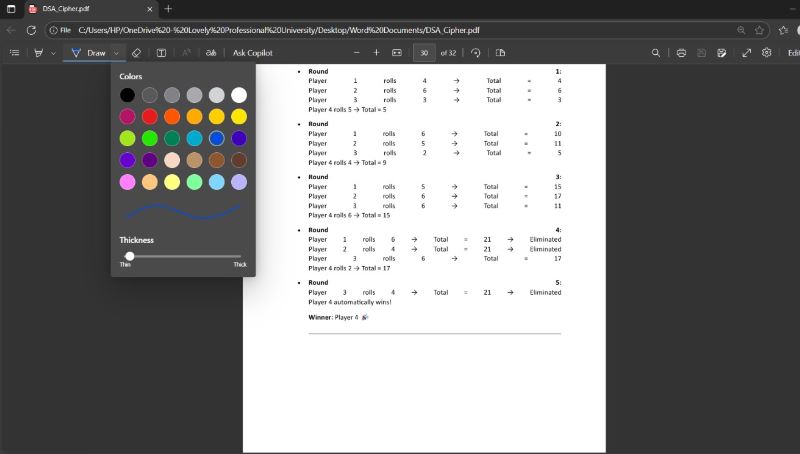Click "Player 4 rolls 5 → Total = 5" line
Image resolution: width=800 pixels, height=454 pixels.
pyautogui.click(x=347, y=110)
